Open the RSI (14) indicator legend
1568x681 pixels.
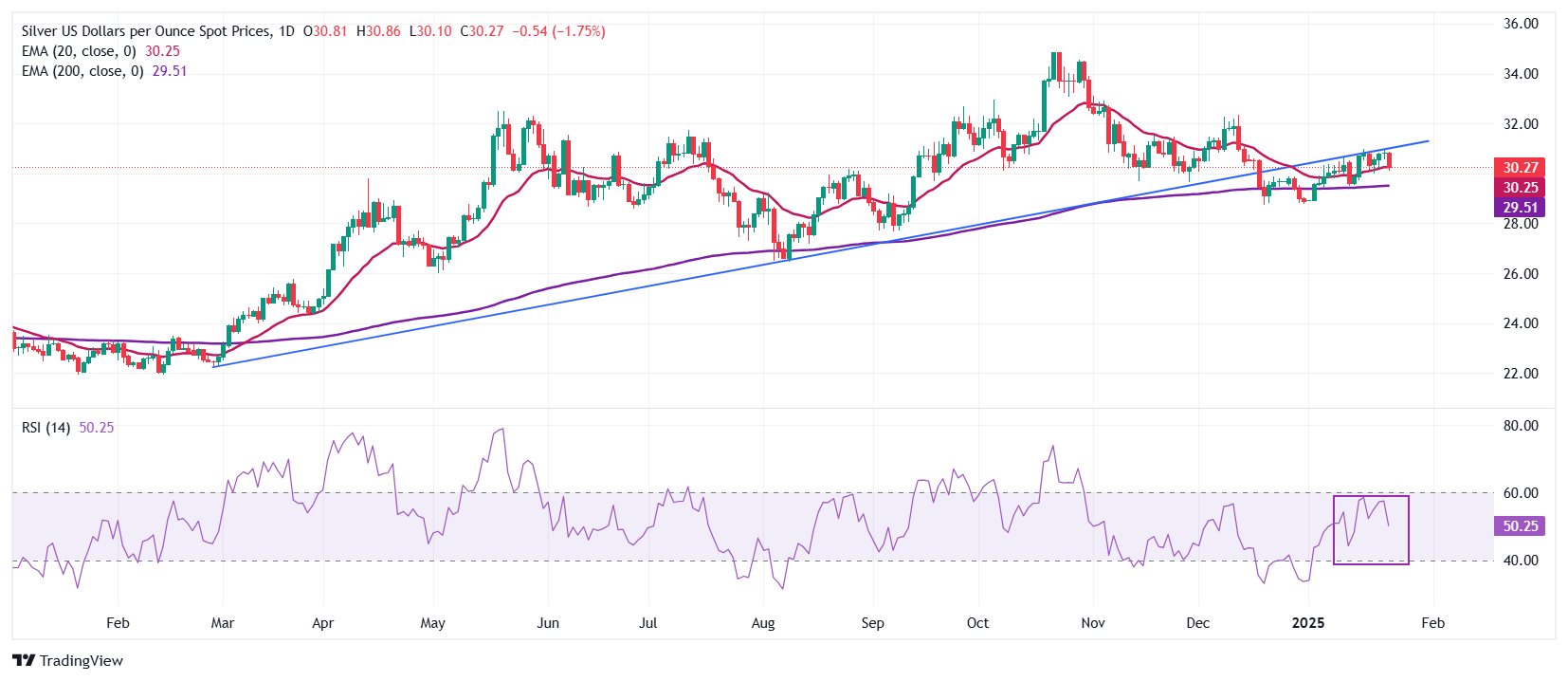(x=46, y=428)
